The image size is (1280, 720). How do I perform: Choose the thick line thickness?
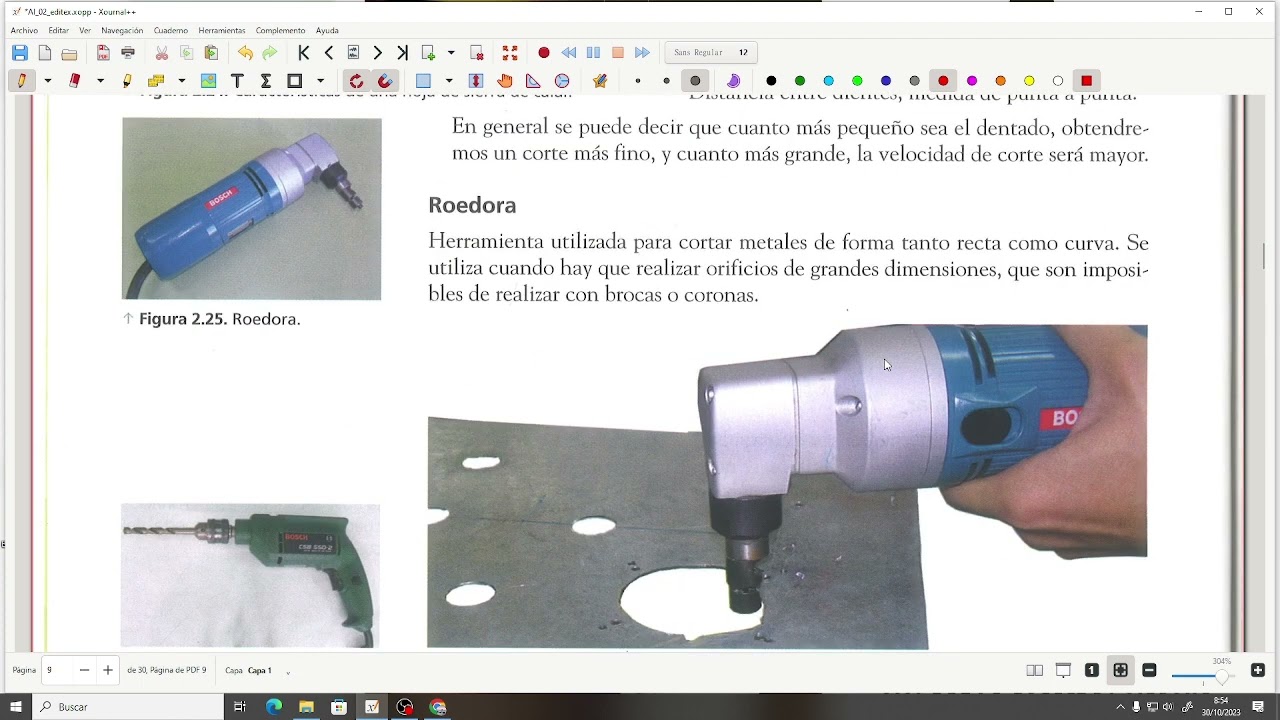tap(696, 81)
